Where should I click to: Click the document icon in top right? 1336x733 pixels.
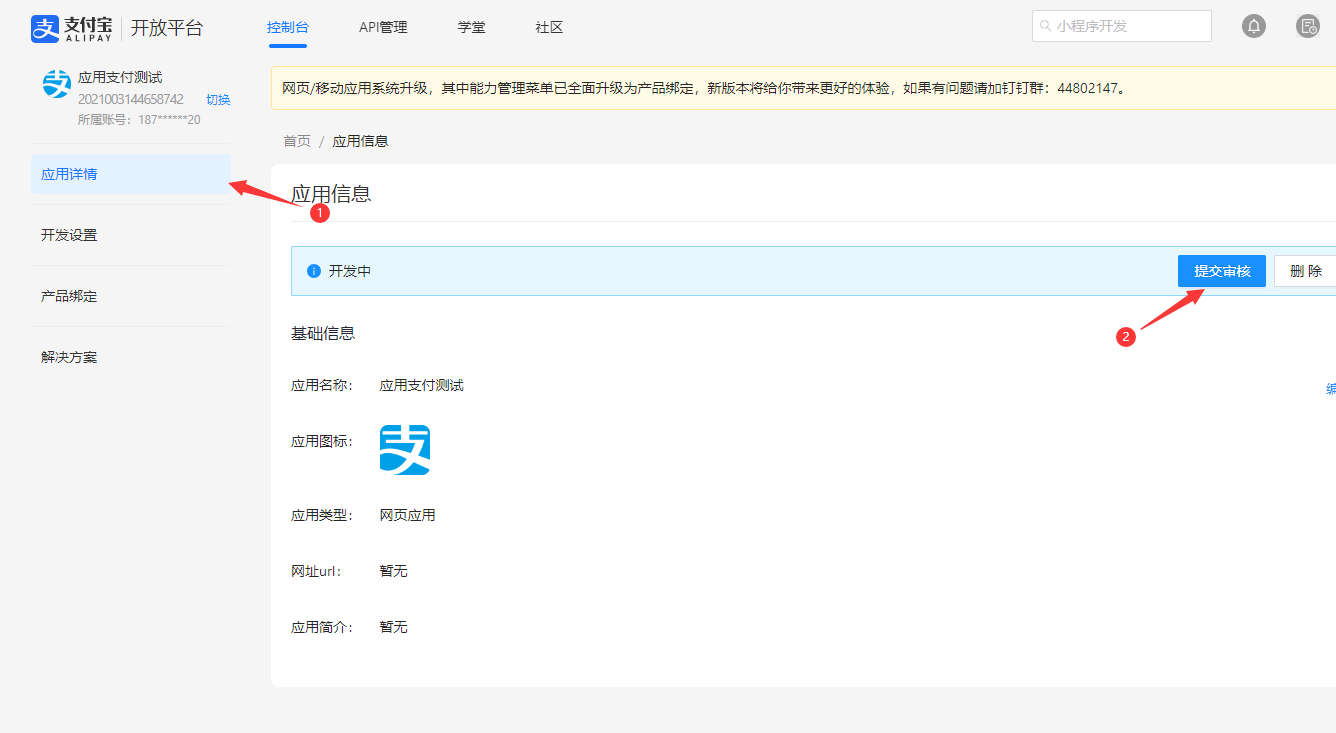pyautogui.click(x=1307, y=27)
